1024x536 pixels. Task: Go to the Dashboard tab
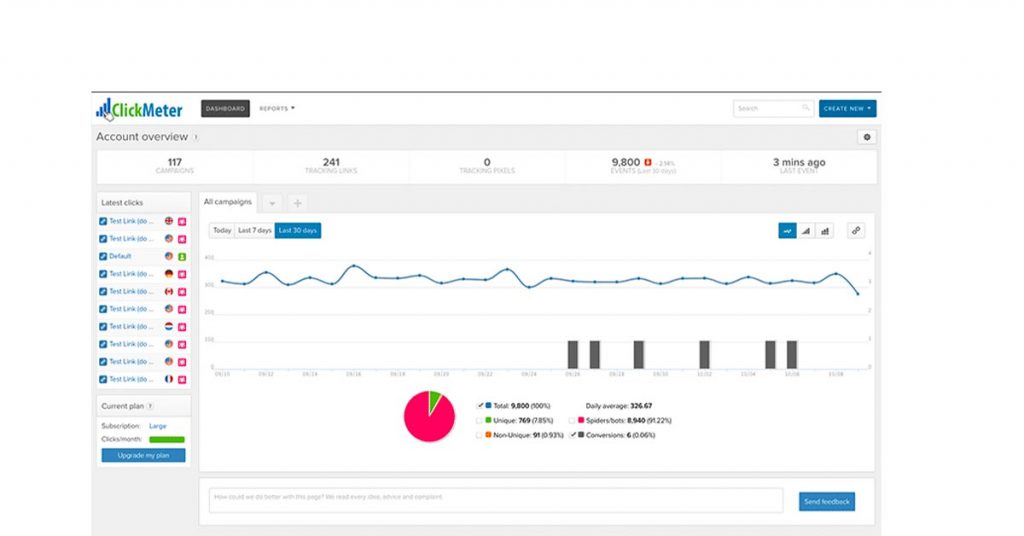coord(225,108)
